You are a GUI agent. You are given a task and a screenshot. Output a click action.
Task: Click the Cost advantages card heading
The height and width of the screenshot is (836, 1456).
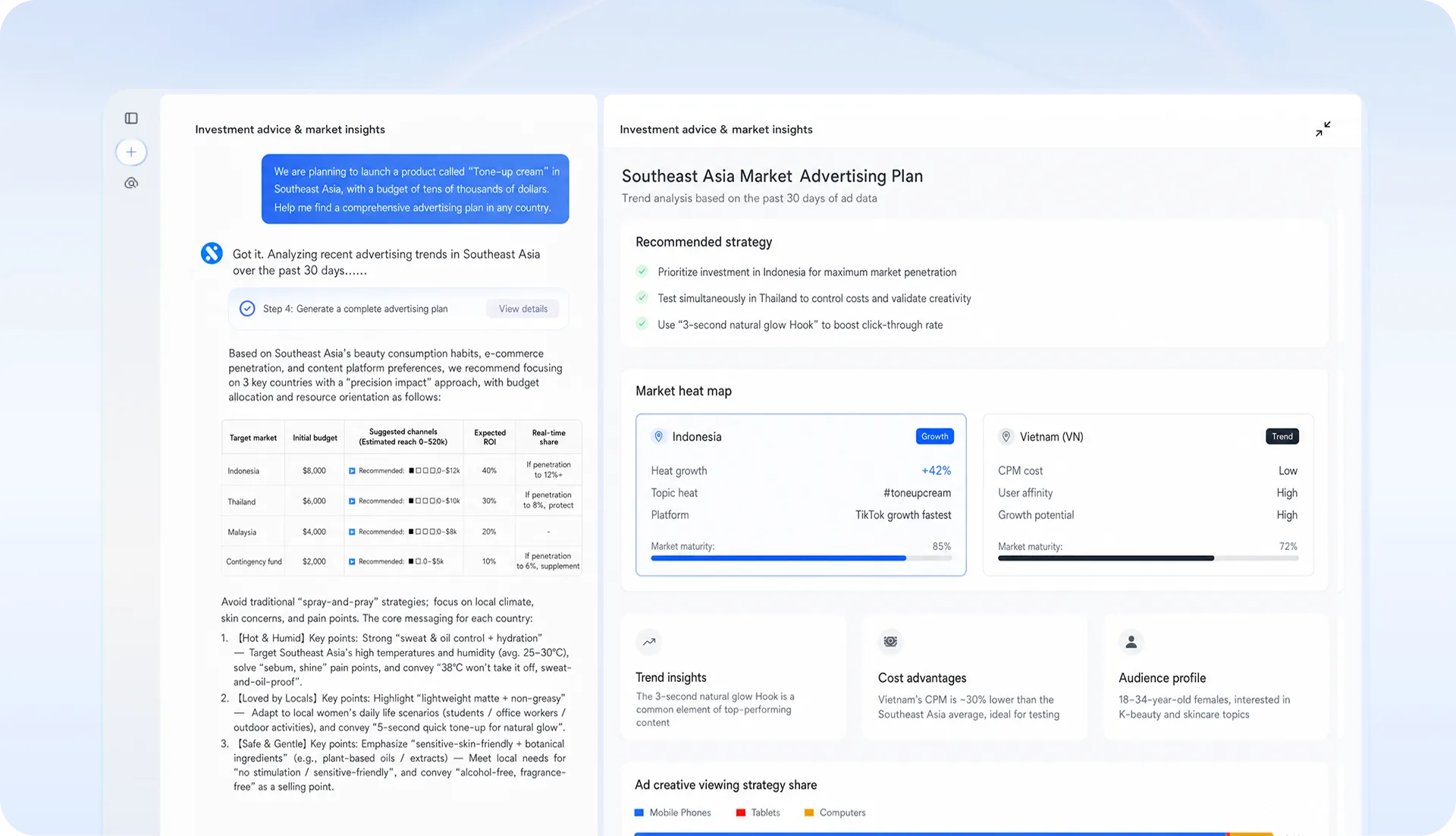tap(922, 678)
